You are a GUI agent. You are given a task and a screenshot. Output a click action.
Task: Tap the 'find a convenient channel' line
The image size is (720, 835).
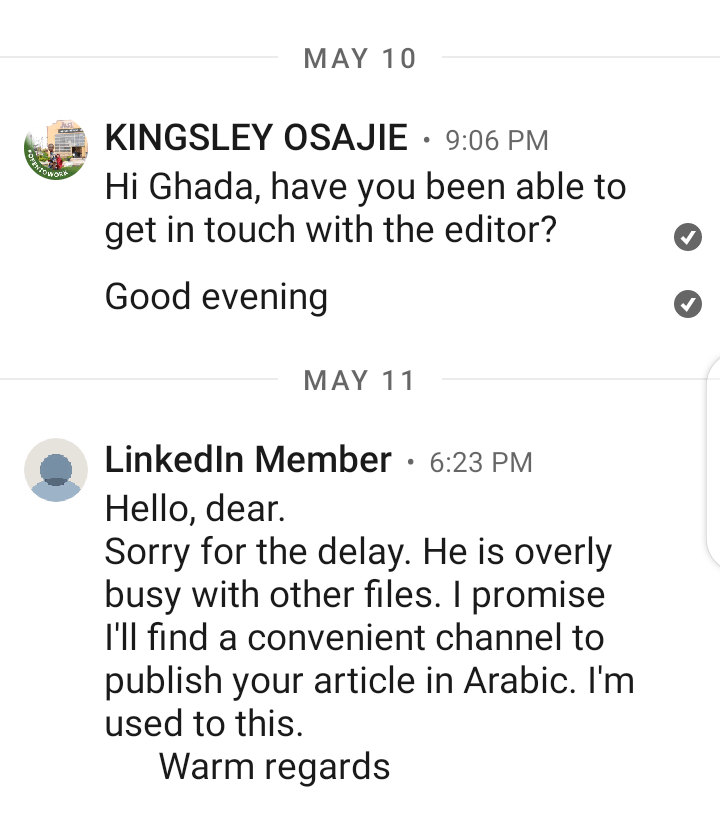(x=354, y=638)
